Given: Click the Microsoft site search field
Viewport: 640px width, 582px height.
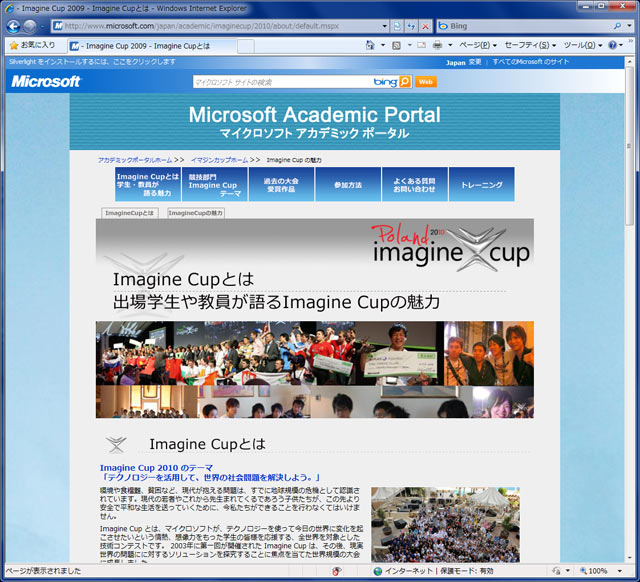Looking at the screenshot, I should [282, 82].
